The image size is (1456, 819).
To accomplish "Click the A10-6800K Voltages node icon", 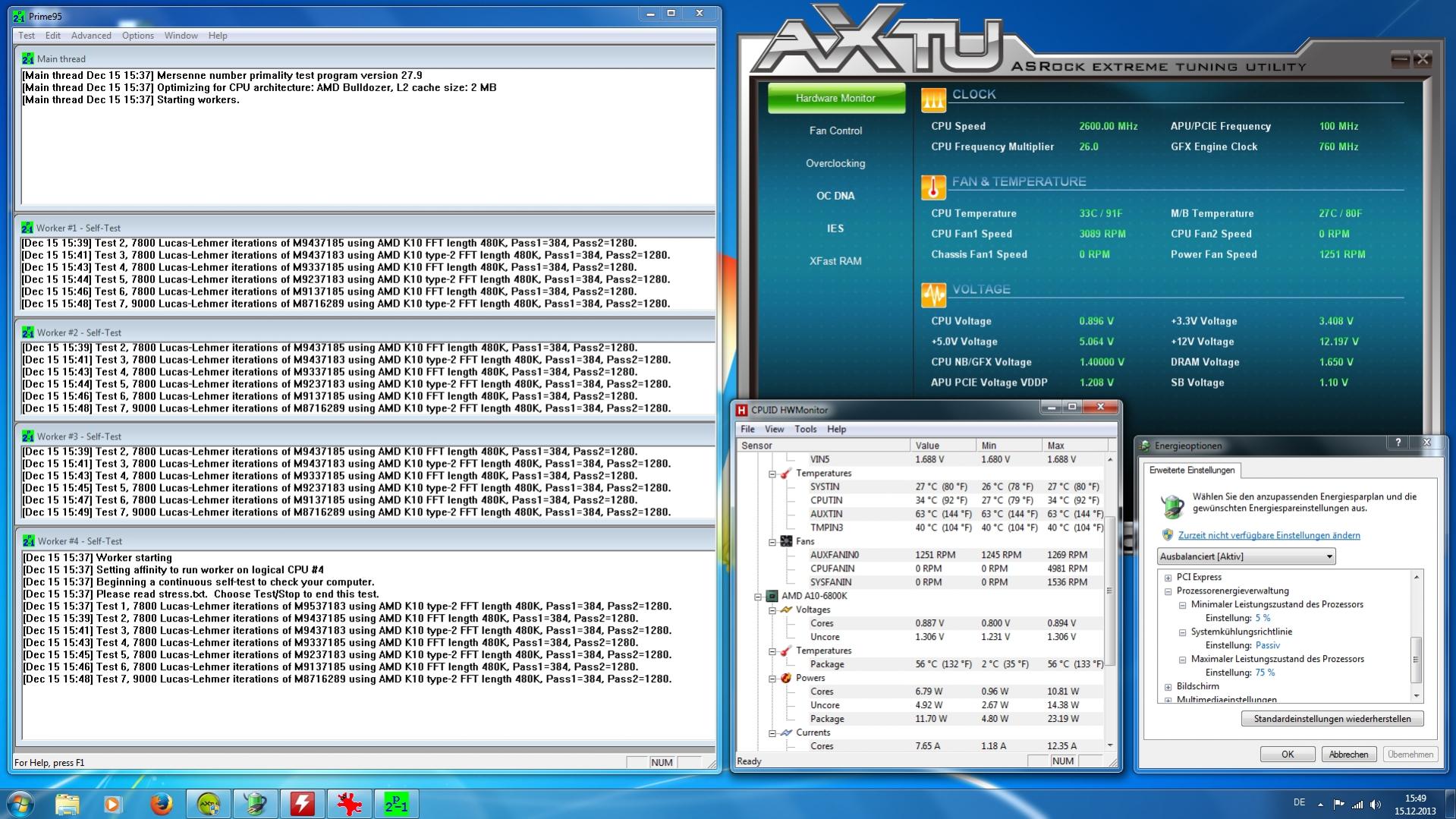I will (x=786, y=610).
